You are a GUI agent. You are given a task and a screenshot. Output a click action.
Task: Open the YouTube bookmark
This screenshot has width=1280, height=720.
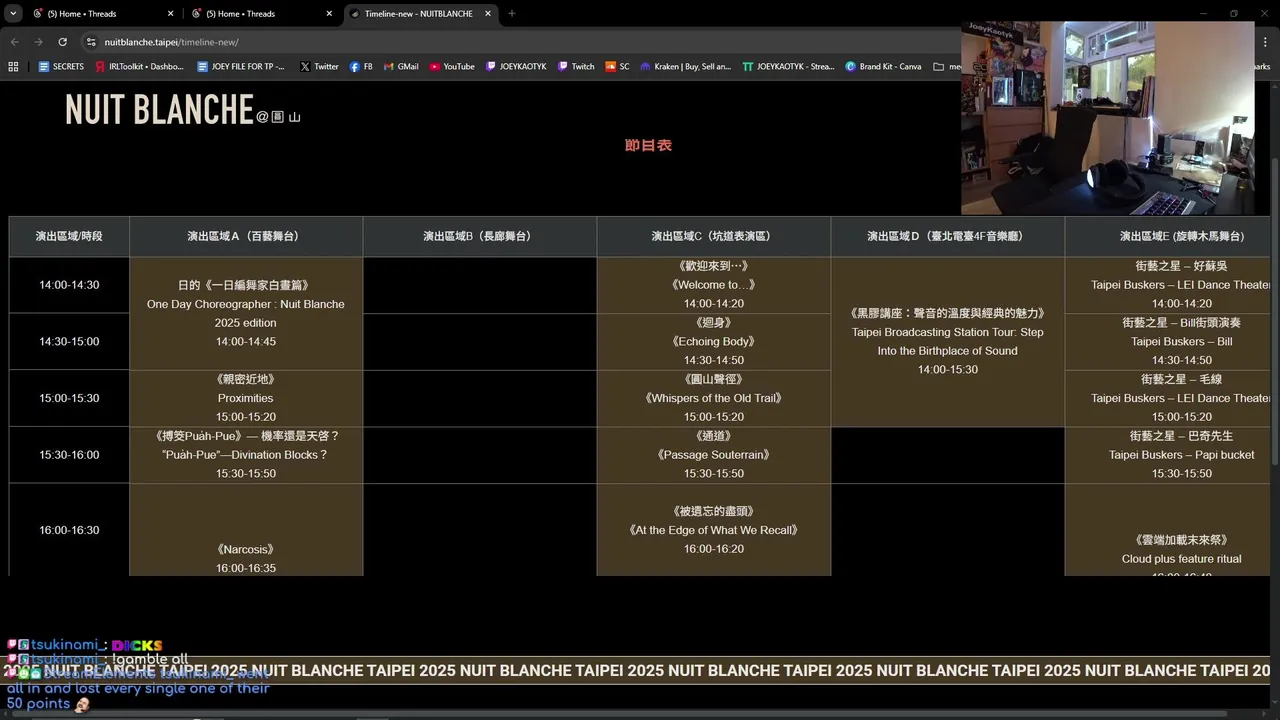click(x=452, y=67)
